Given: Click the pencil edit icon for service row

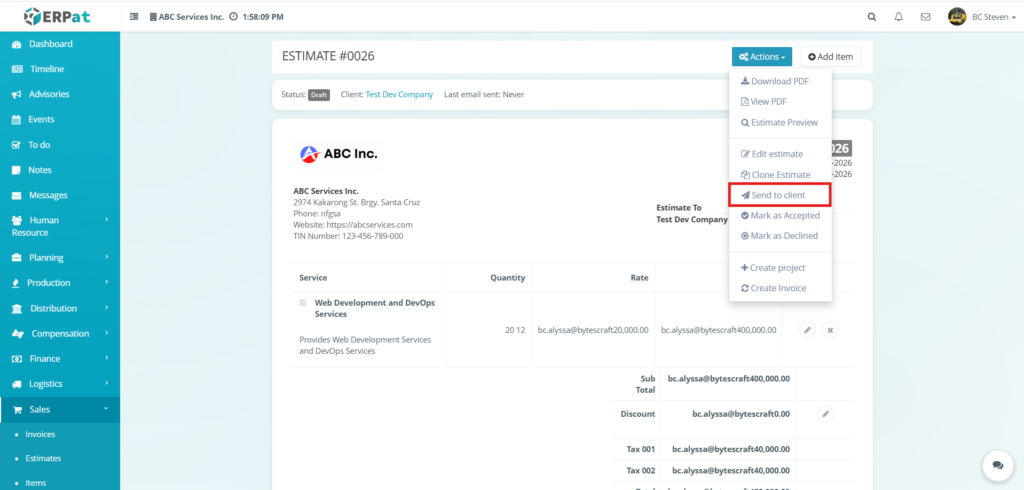Looking at the screenshot, I should [x=807, y=329].
